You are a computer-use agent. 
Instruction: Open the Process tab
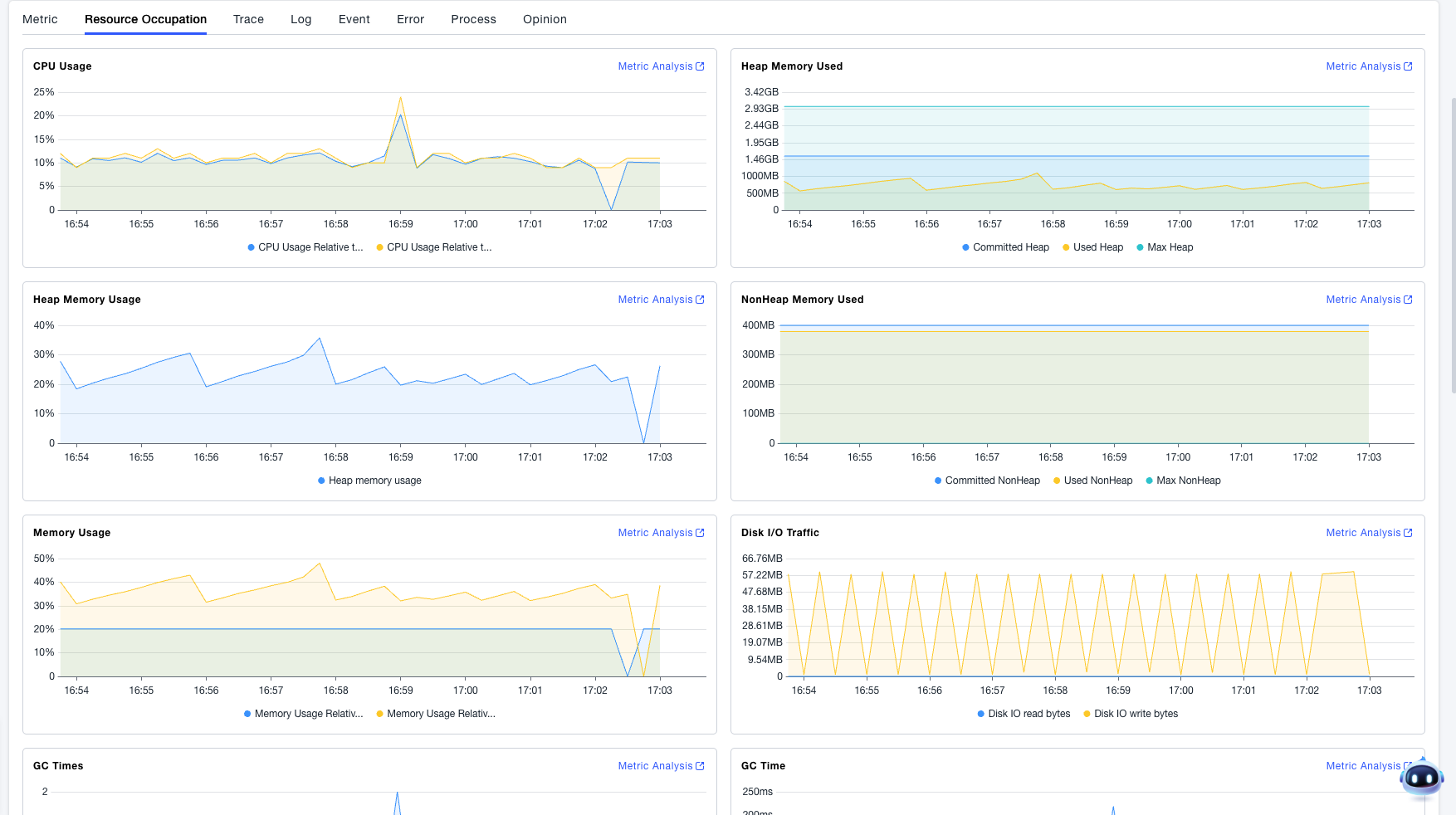pos(473,19)
